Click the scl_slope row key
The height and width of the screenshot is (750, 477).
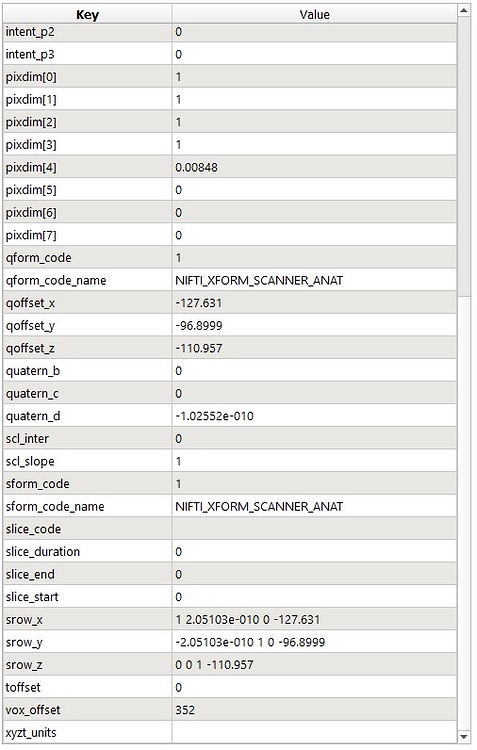(87, 461)
